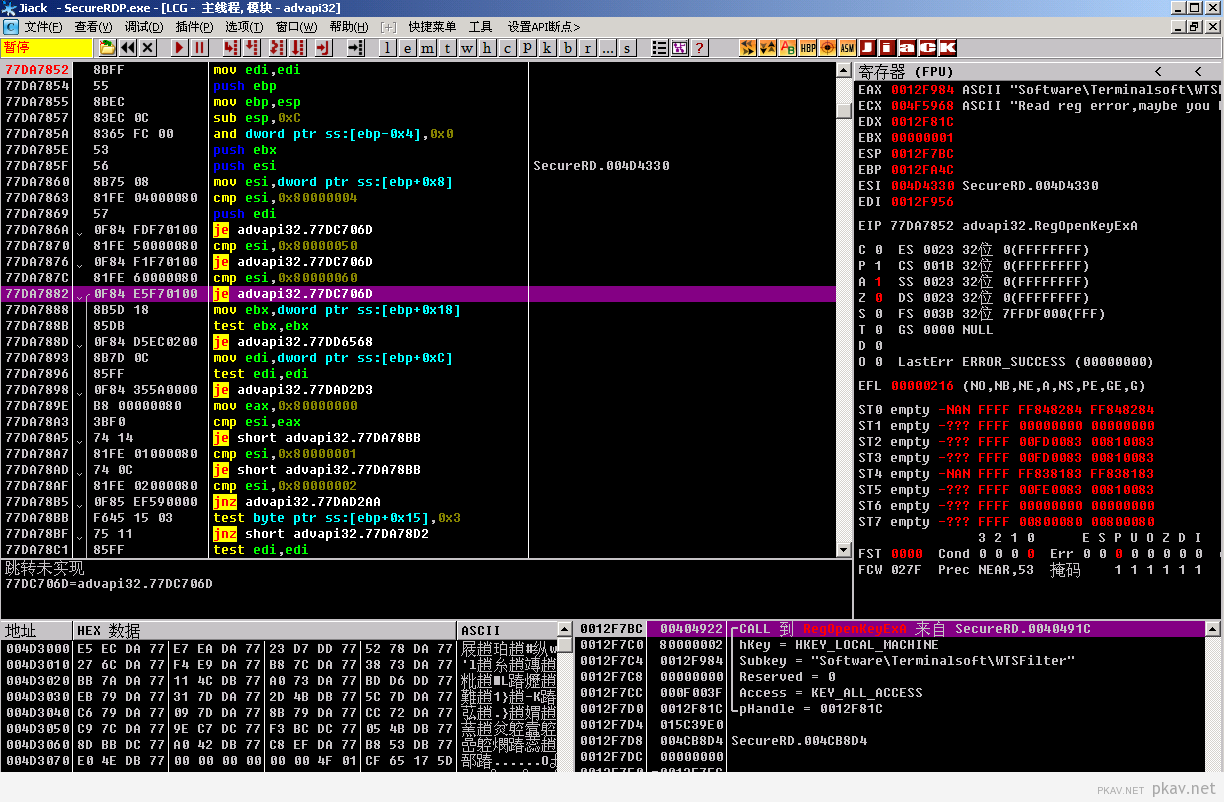
Task: Open Run trace with '...' button
Action: pos(608,48)
